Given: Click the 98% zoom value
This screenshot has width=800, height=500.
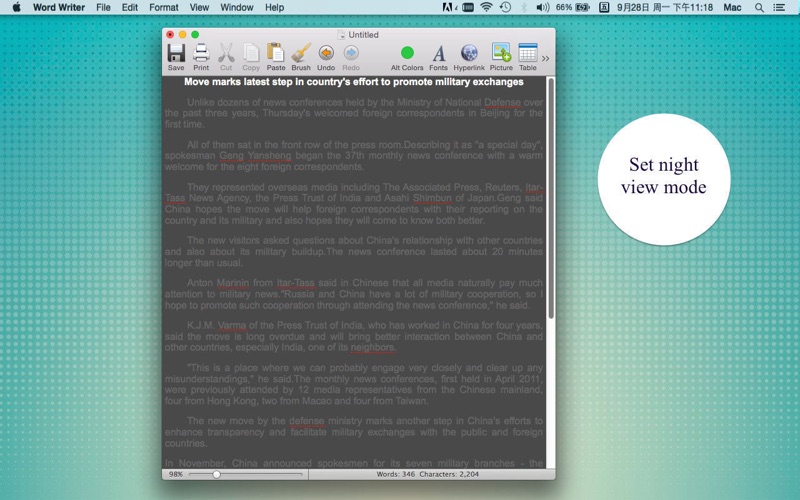Looking at the screenshot, I should (x=176, y=474).
